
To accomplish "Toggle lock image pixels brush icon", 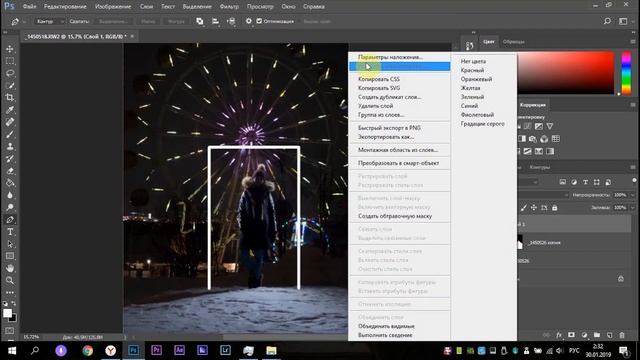I will pyautogui.click(x=524, y=208).
